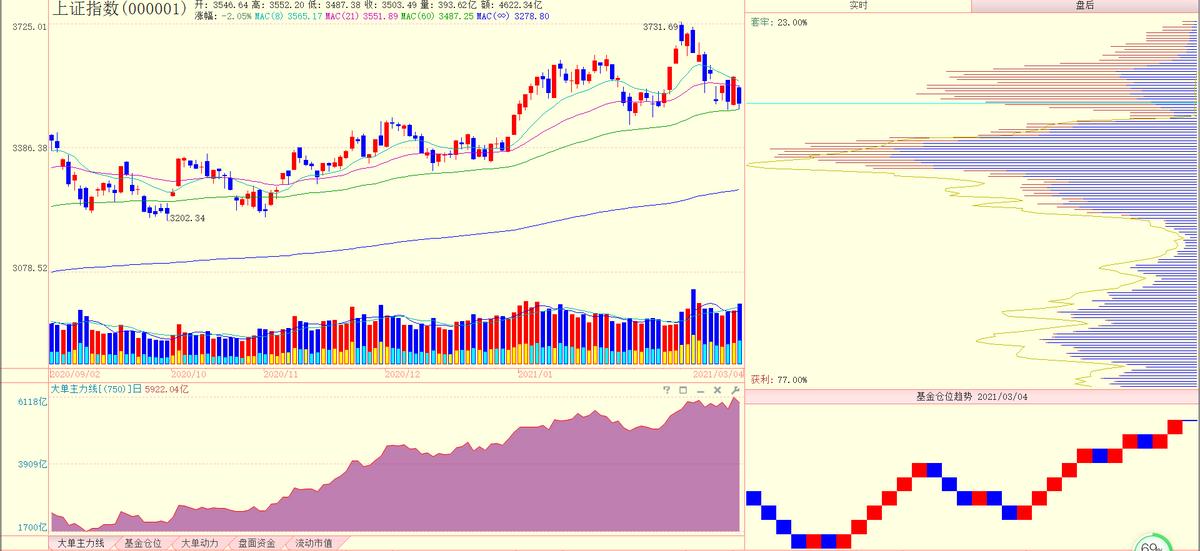Open the help question-mark icon on indicator panel
The image size is (1200, 551).
(x=667, y=390)
